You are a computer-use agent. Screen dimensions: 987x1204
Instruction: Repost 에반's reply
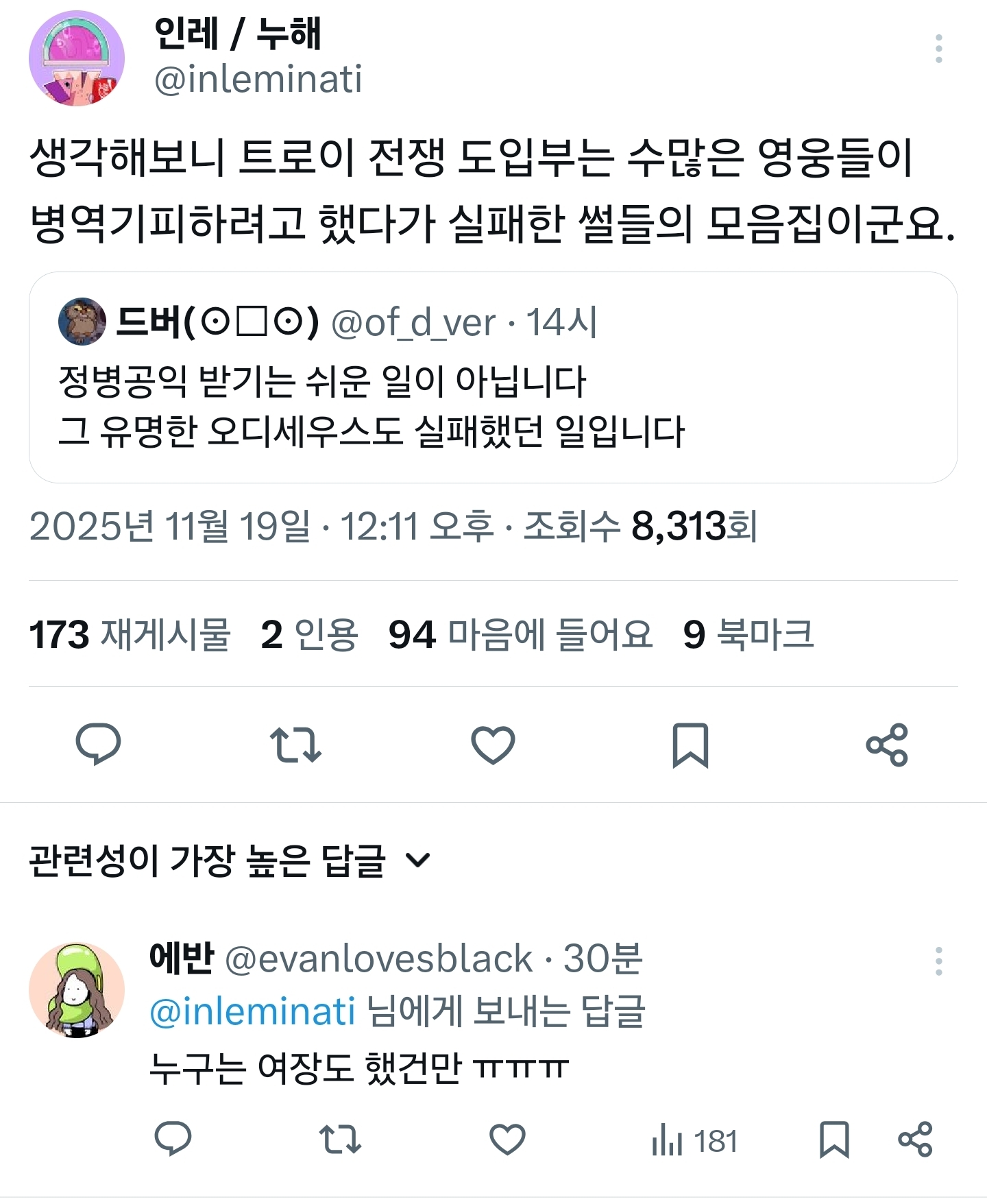(340, 1140)
